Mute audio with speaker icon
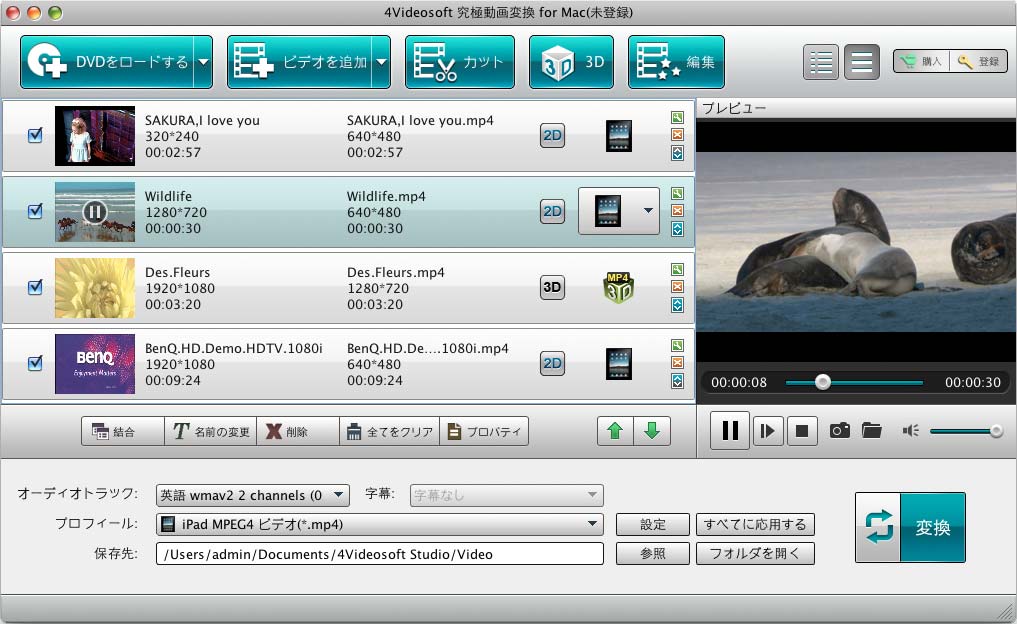This screenshot has width=1017, height=624. 910,431
